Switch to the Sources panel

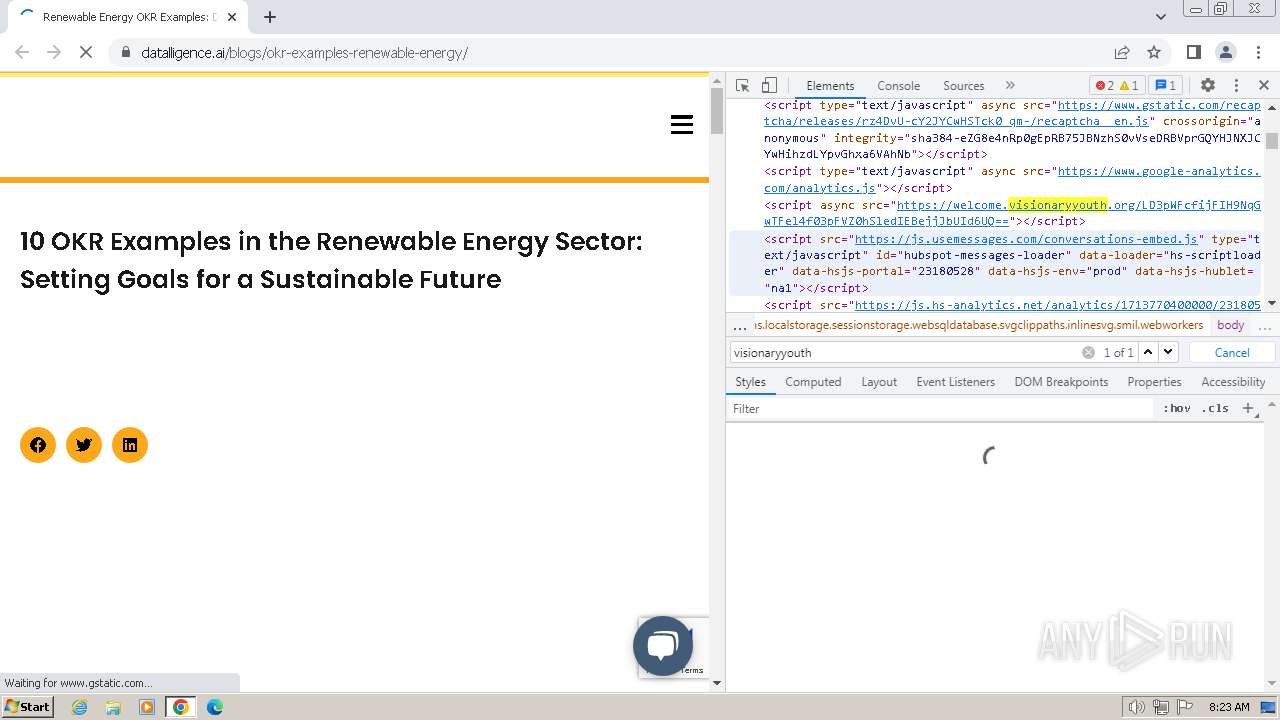tap(964, 86)
